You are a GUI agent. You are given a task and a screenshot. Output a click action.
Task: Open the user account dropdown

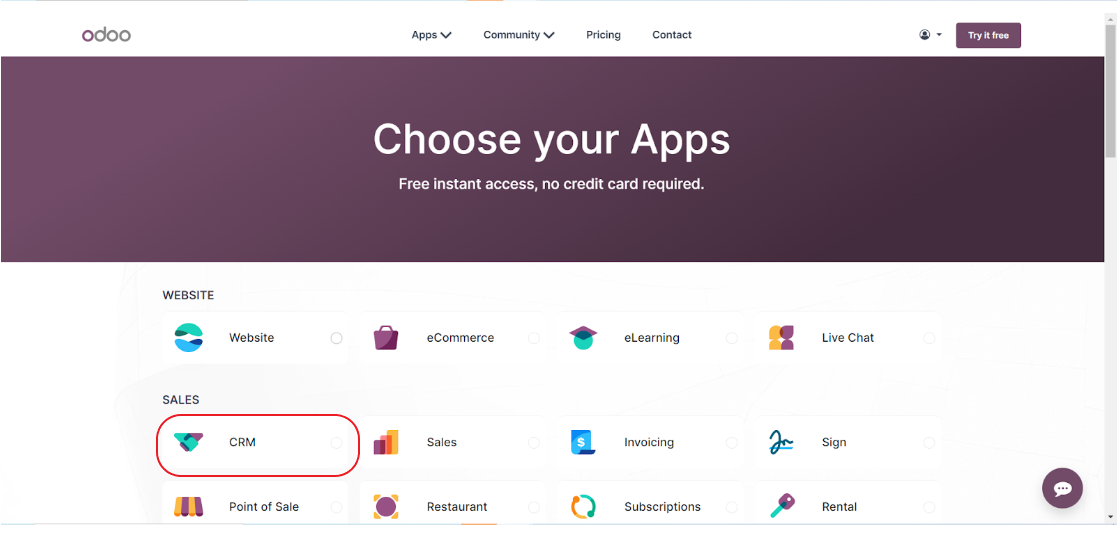click(930, 35)
